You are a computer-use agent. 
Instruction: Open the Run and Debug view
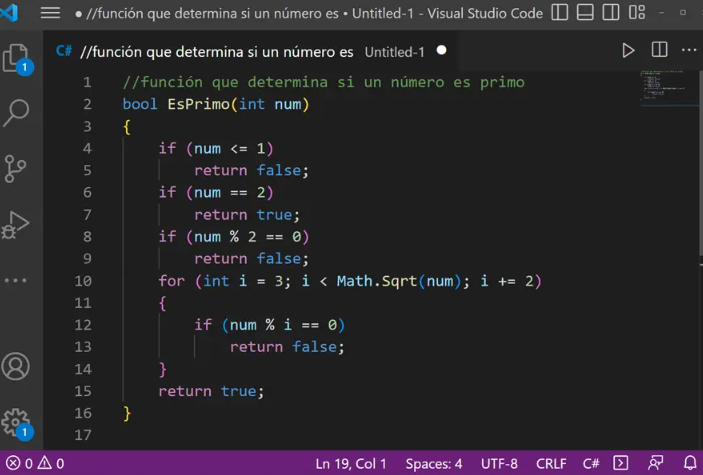pyautogui.click(x=16, y=225)
